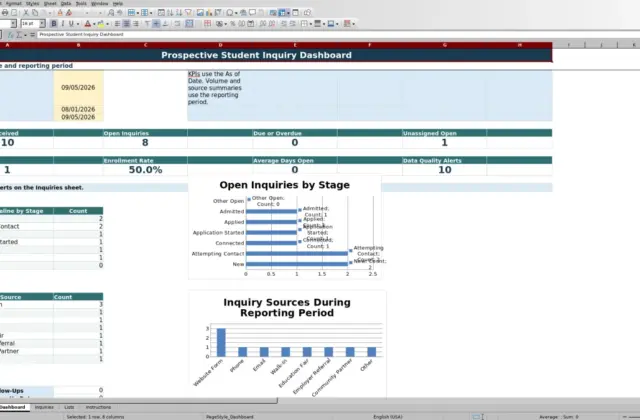Click the Format as Date icon
The height and width of the screenshot is (420, 640).
250,24
